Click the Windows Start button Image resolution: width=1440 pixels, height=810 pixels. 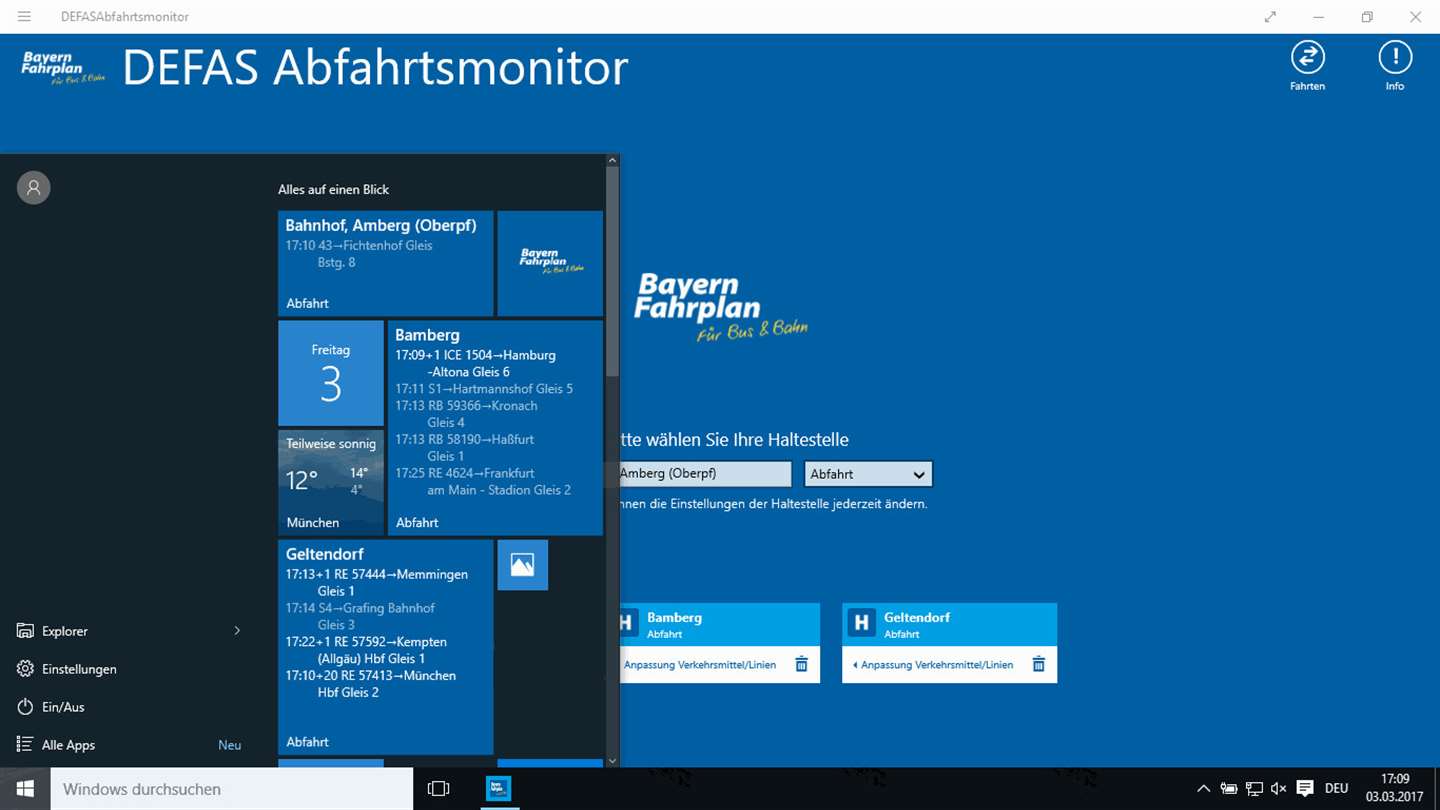tap(25, 789)
